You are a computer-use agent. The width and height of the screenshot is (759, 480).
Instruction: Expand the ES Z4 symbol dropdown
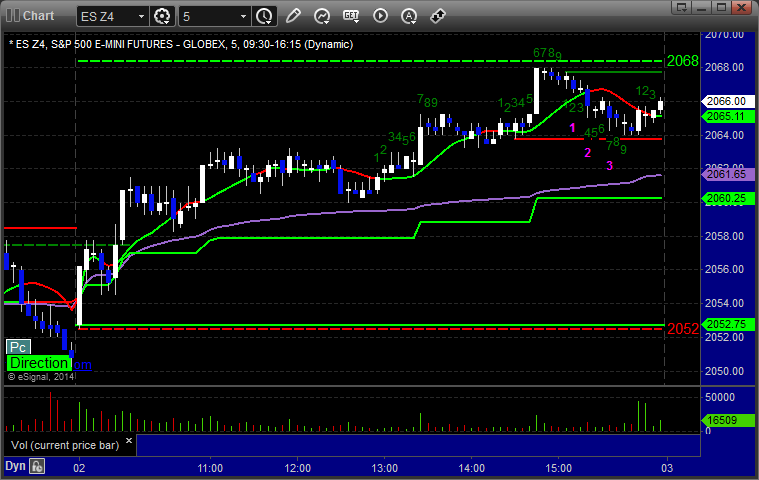pyautogui.click(x=141, y=16)
